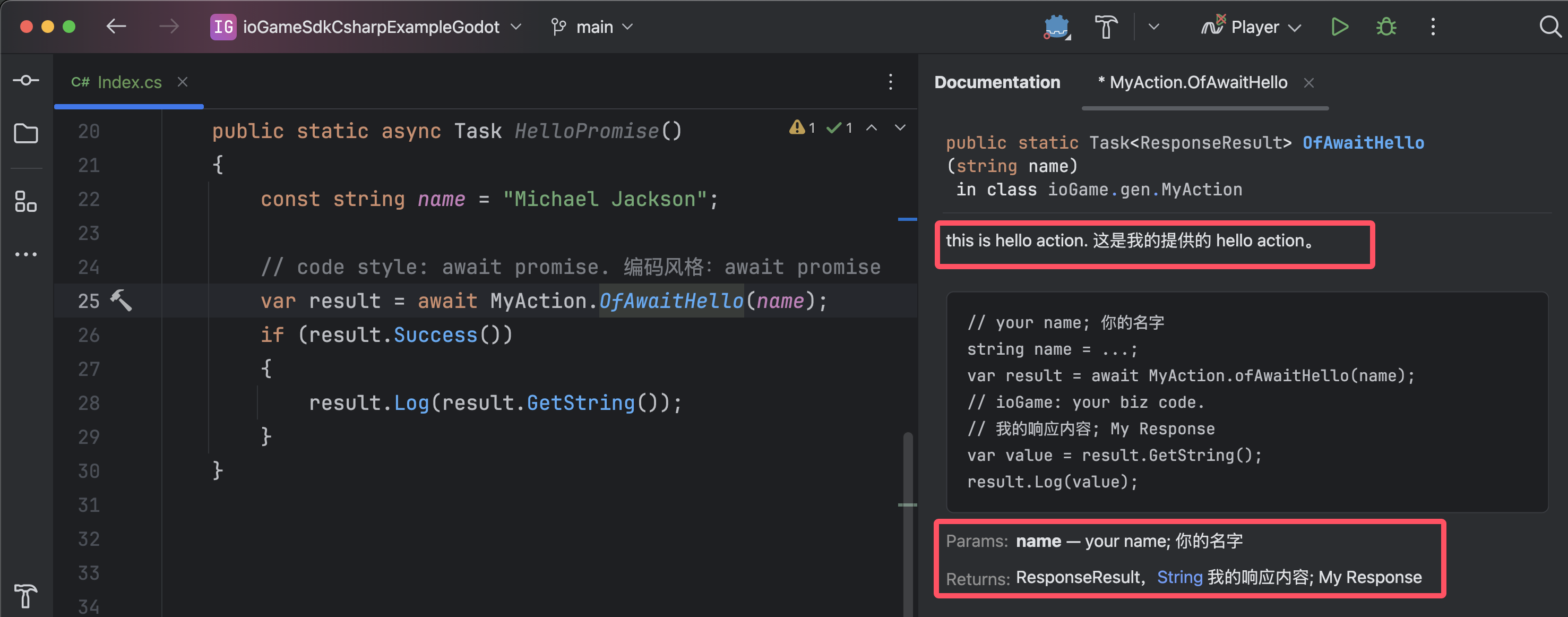The height and width of the screenshot is (617, 1568).
Task: Click the Godot engine toolbar icon
Action: [1057, 28]
